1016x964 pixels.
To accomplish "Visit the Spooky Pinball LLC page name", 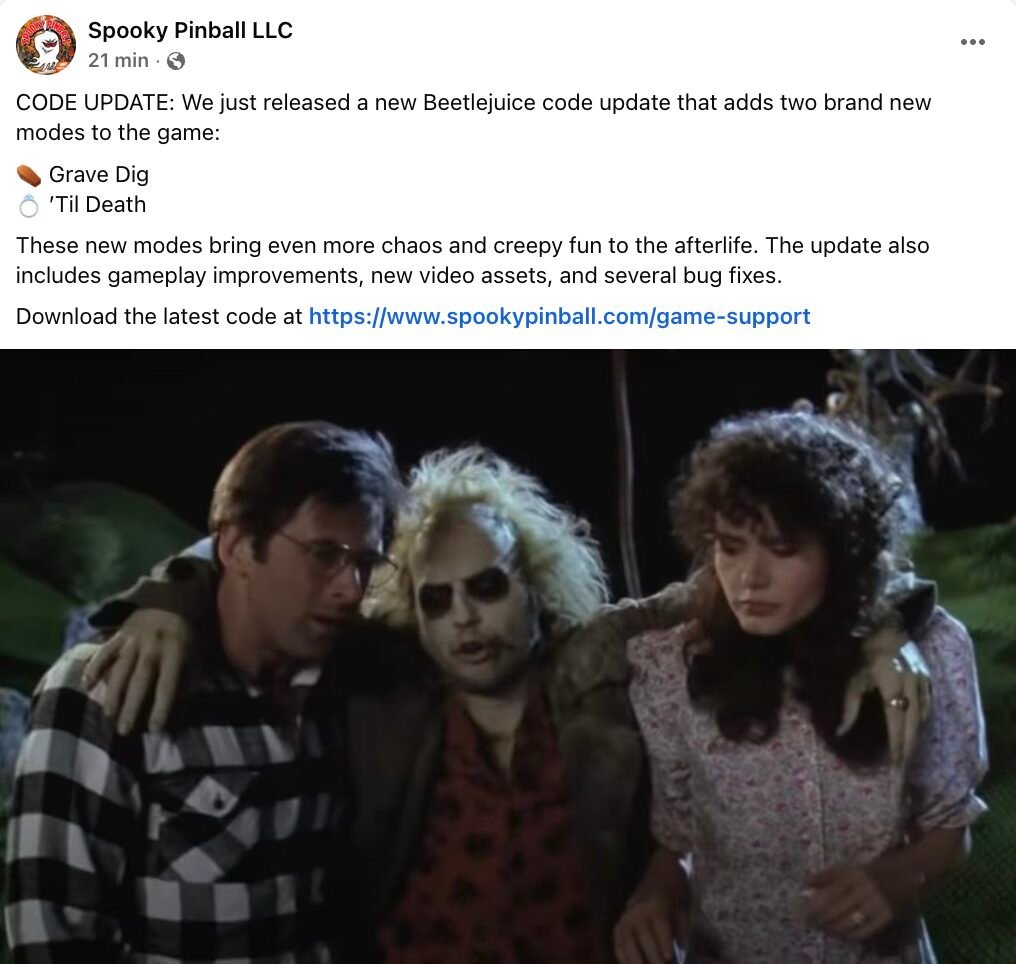I will (190, 30).
